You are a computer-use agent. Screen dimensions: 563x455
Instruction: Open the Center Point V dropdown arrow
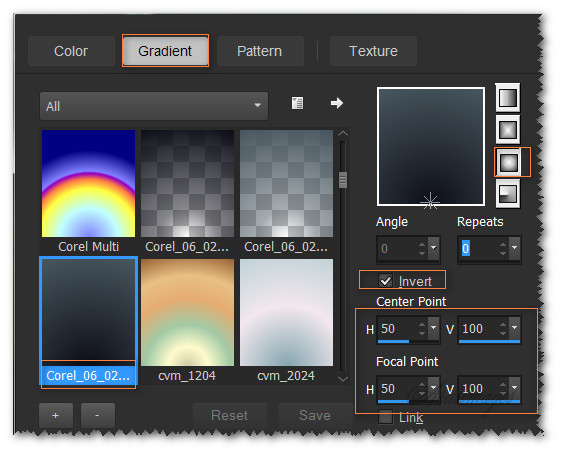click(x=515, y=328)
